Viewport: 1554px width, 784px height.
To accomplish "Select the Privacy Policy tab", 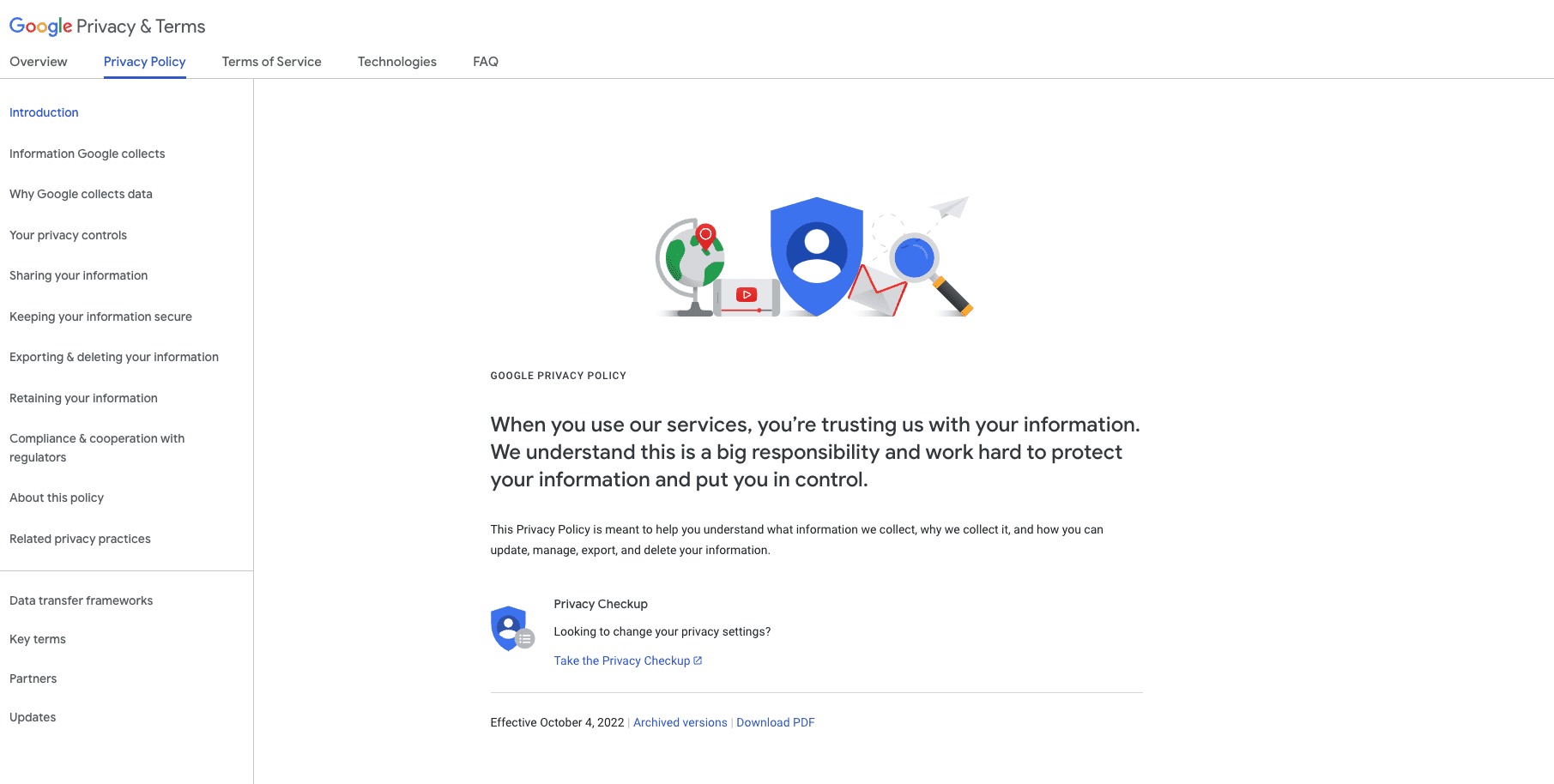I will pos(144,62).
